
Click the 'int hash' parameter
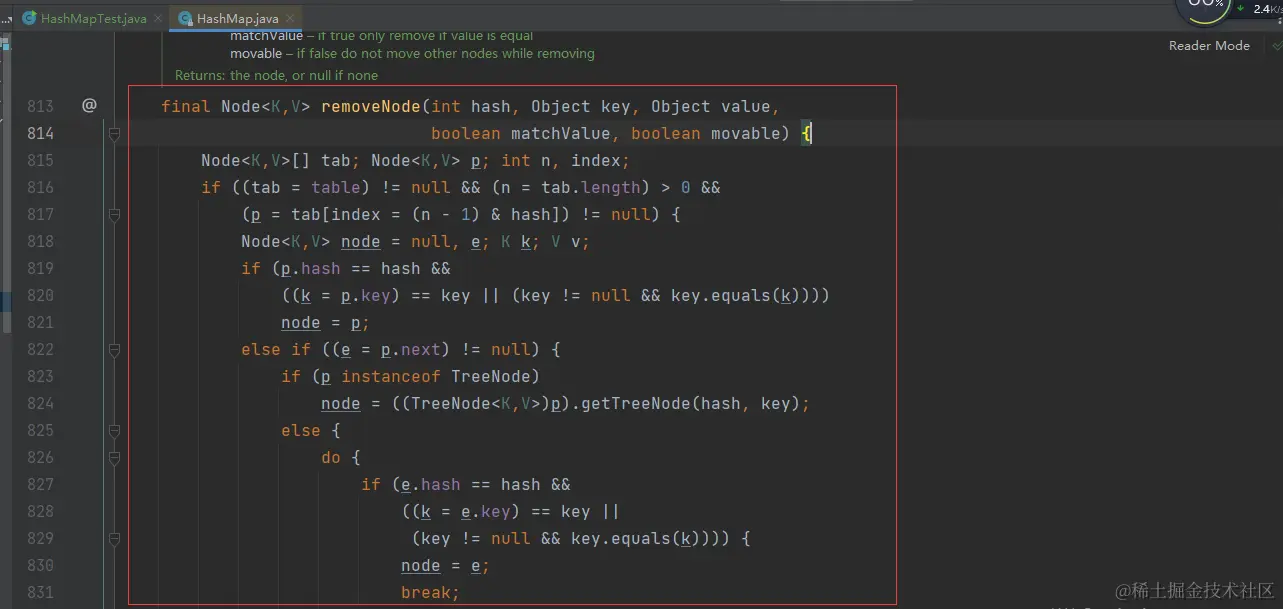470,106
